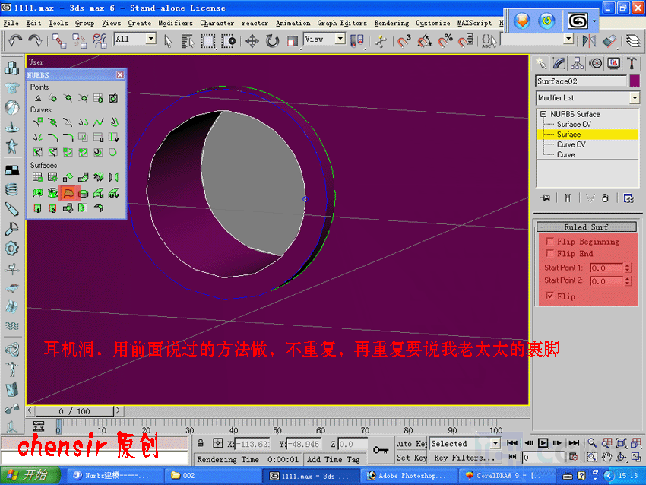
Task: Click the Key Filters button
Action: [463, 457]
